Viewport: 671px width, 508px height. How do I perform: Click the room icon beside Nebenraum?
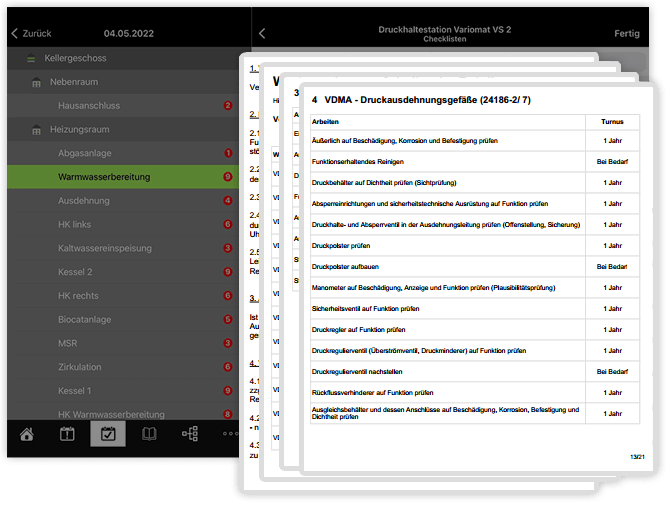tap(37, 83)
